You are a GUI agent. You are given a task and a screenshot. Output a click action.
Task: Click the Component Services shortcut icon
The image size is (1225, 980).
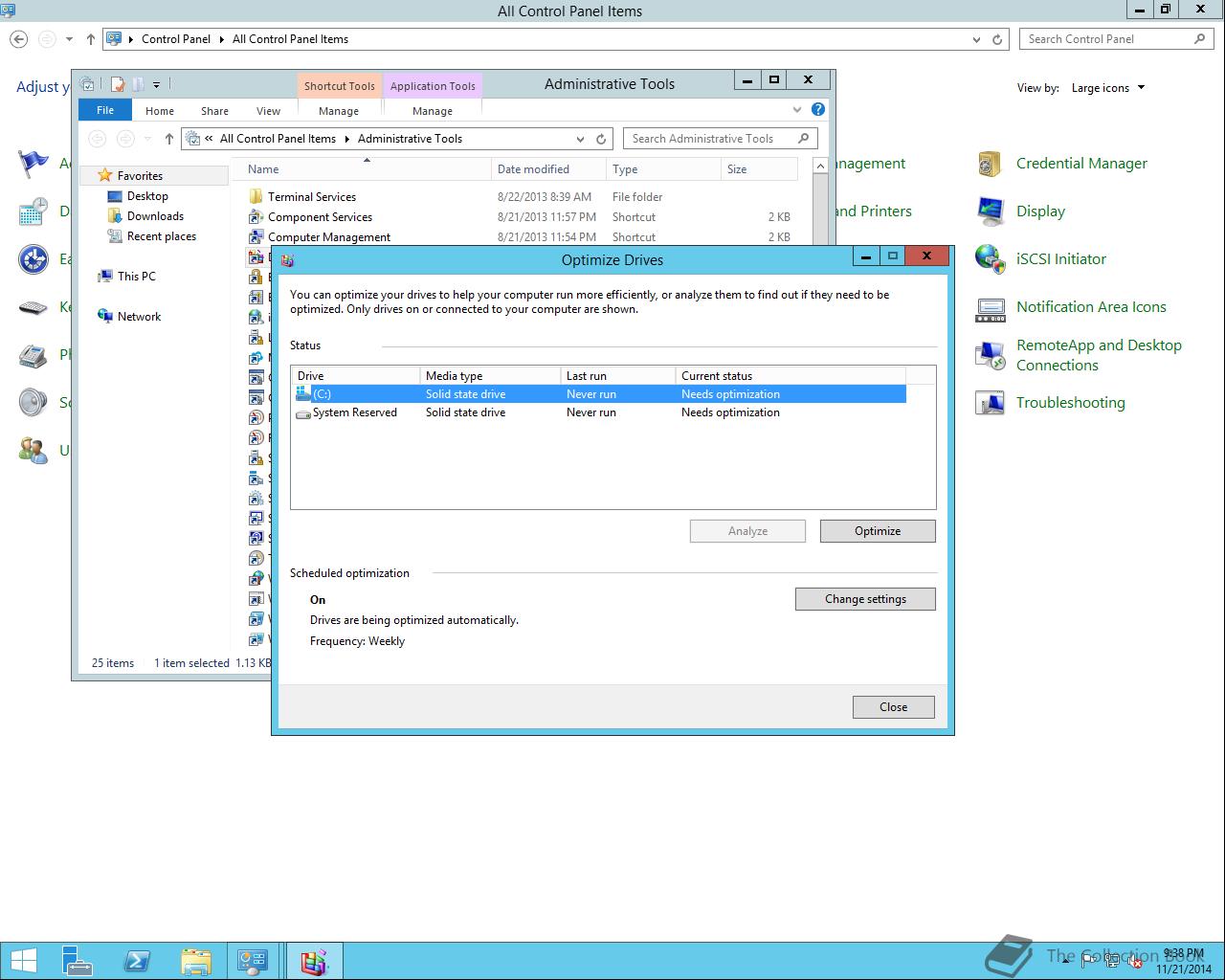point(256,216)
